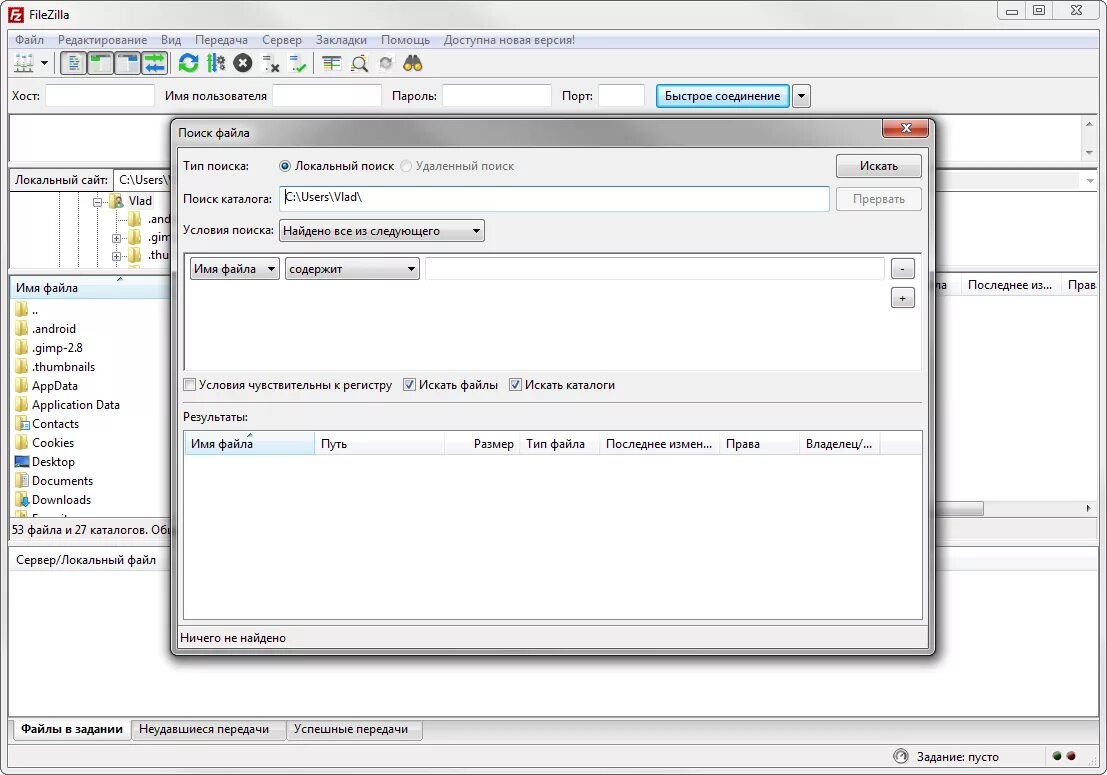Open the Site Manager
Viewport: 1107px width, 775px height.
[x=22, y=63]
